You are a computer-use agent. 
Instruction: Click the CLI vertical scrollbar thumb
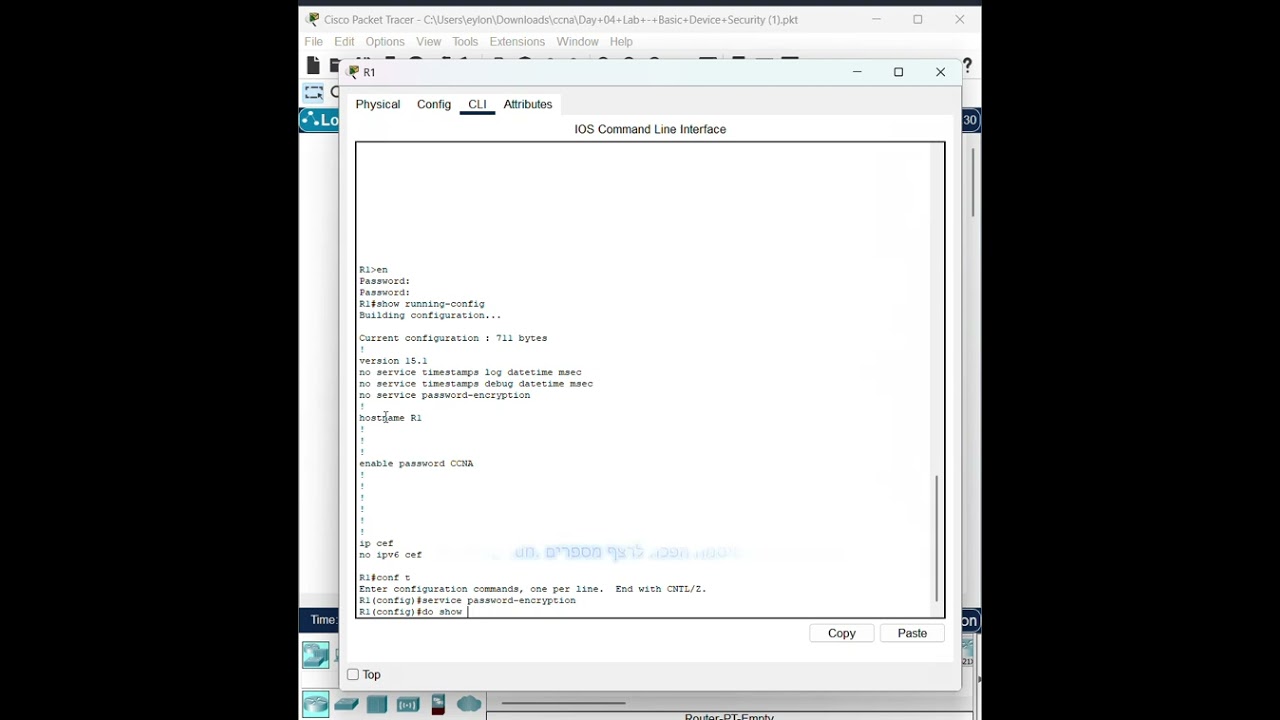pos(937,538)
